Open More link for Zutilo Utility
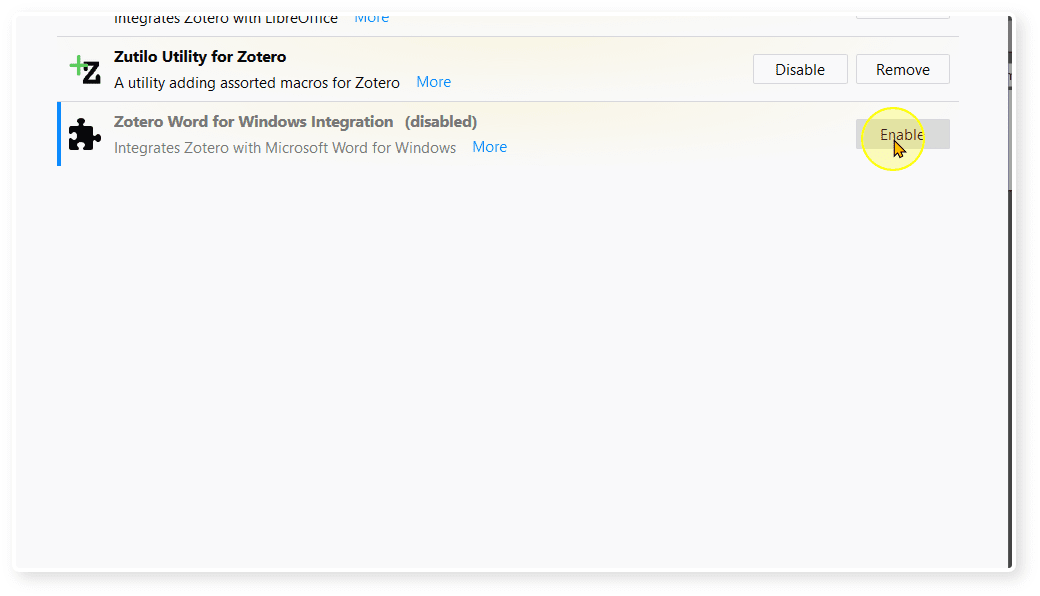The width and height of the screenshot is (1040, 596). pos(434,82)
